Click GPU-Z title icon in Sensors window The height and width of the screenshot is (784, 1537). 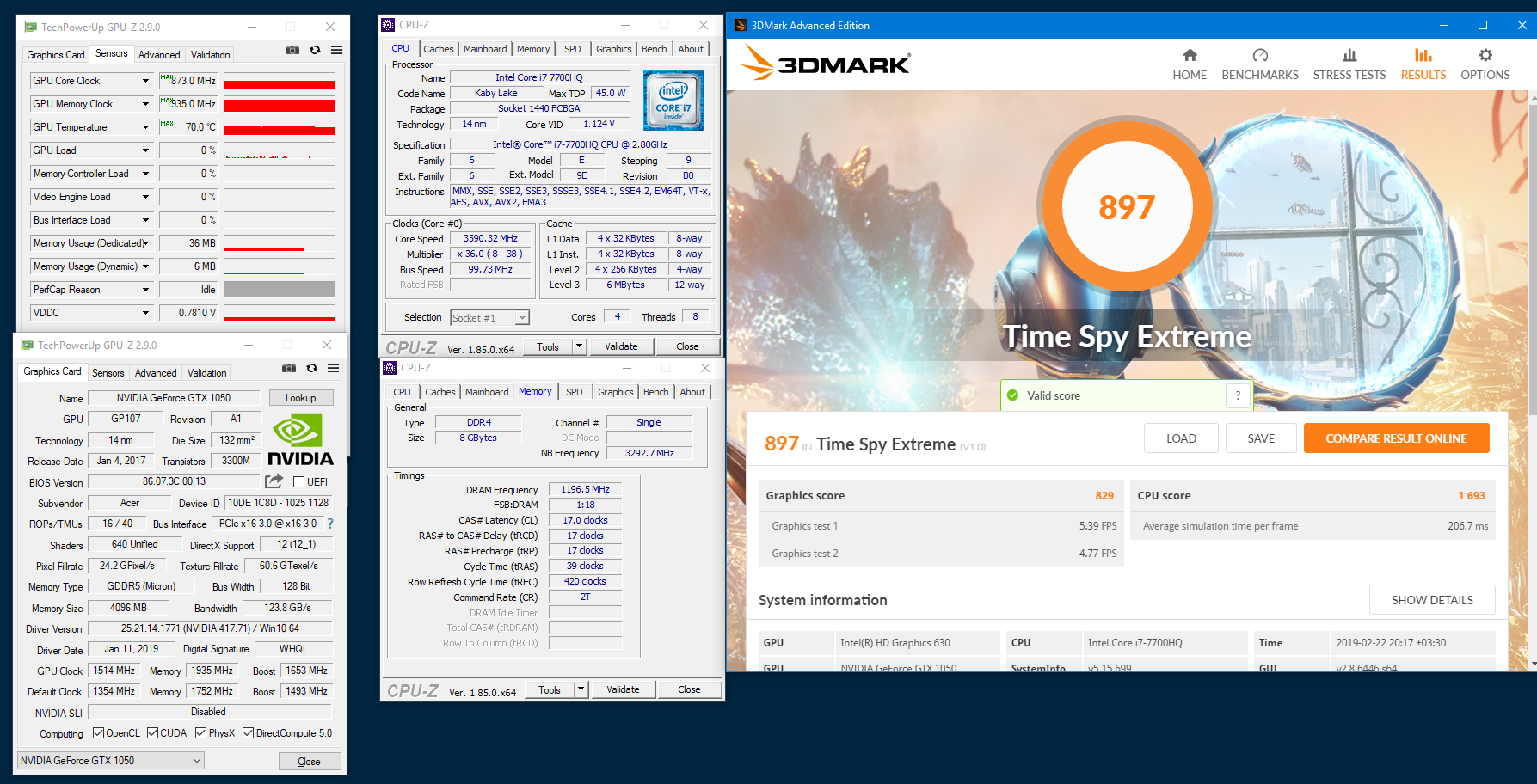tap(30, 28)
